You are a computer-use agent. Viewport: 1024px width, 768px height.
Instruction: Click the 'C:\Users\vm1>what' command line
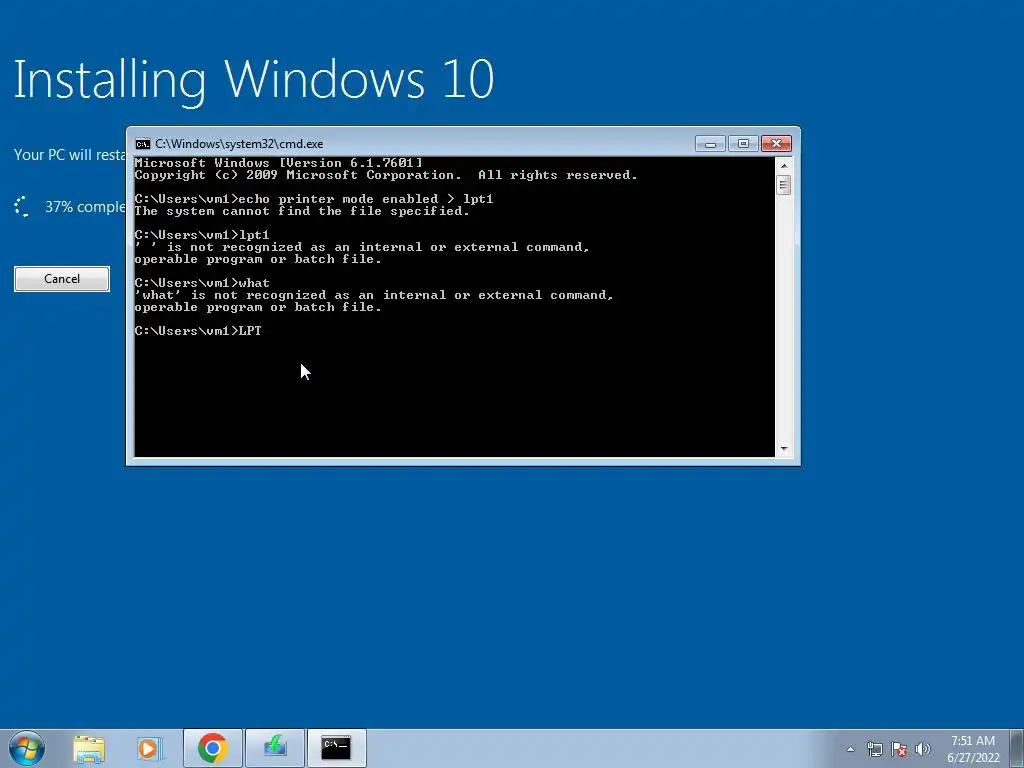point(202,283)
